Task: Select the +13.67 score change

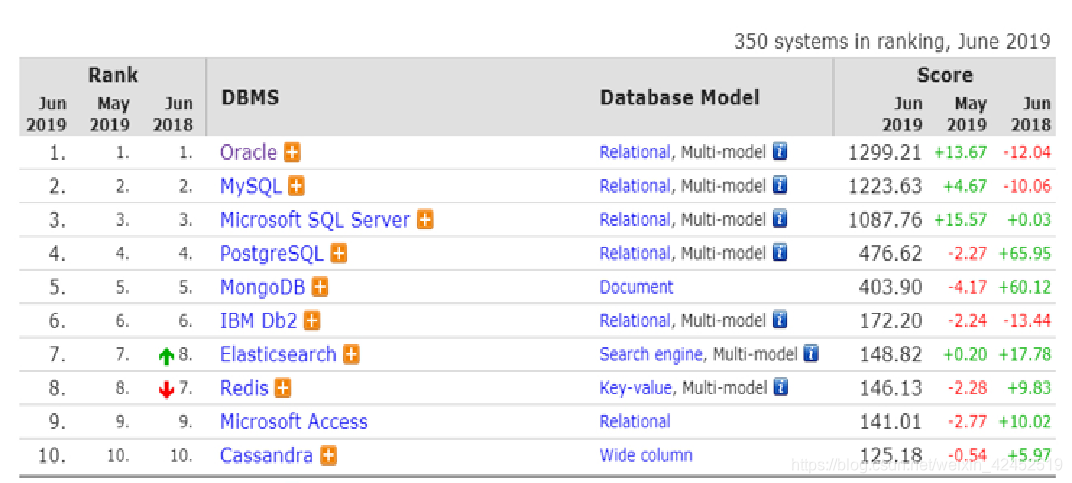Action: click(961, 153)
